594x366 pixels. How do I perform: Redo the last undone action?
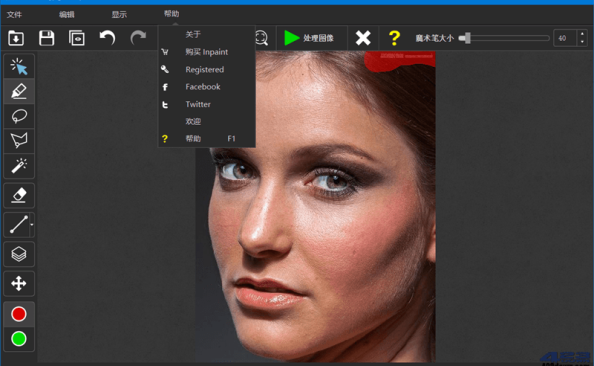pos(138,38)
